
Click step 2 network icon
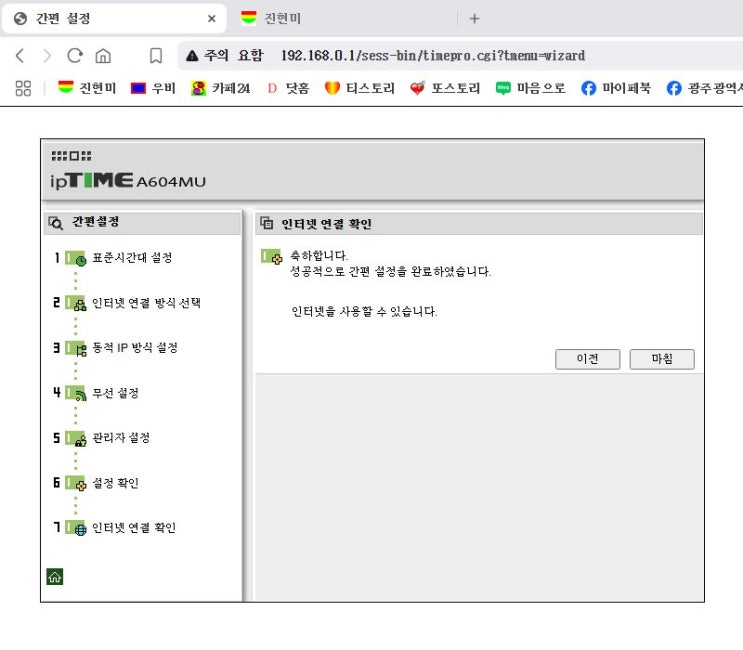[76, 303]
